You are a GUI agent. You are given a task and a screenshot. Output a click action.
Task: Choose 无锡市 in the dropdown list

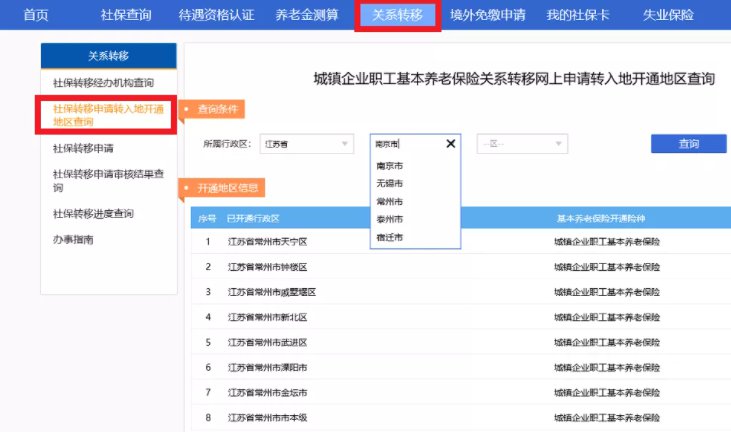(x=389, y=184)
